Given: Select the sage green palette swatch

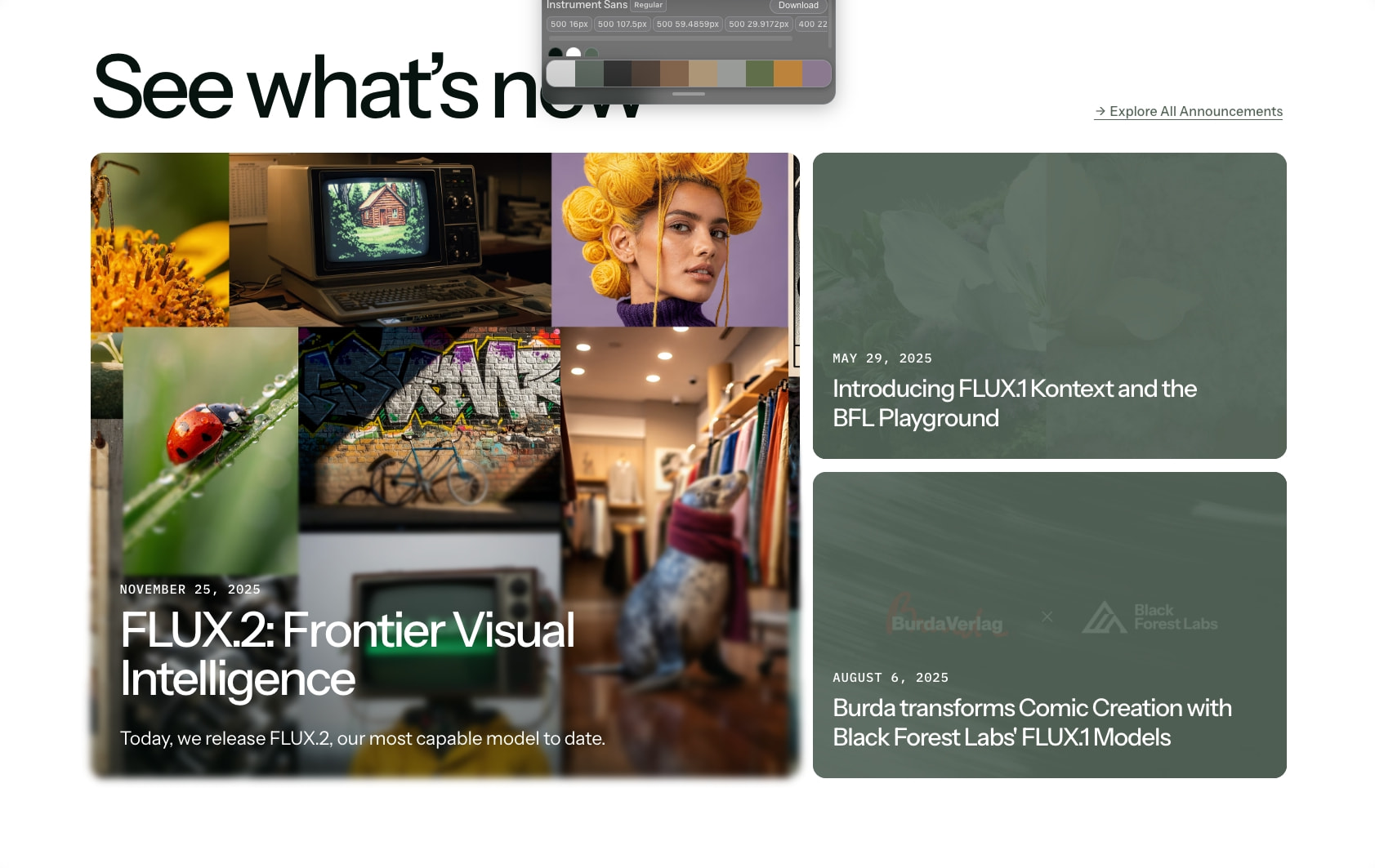Looking at the screenshot, I should [x=589, y=73].
